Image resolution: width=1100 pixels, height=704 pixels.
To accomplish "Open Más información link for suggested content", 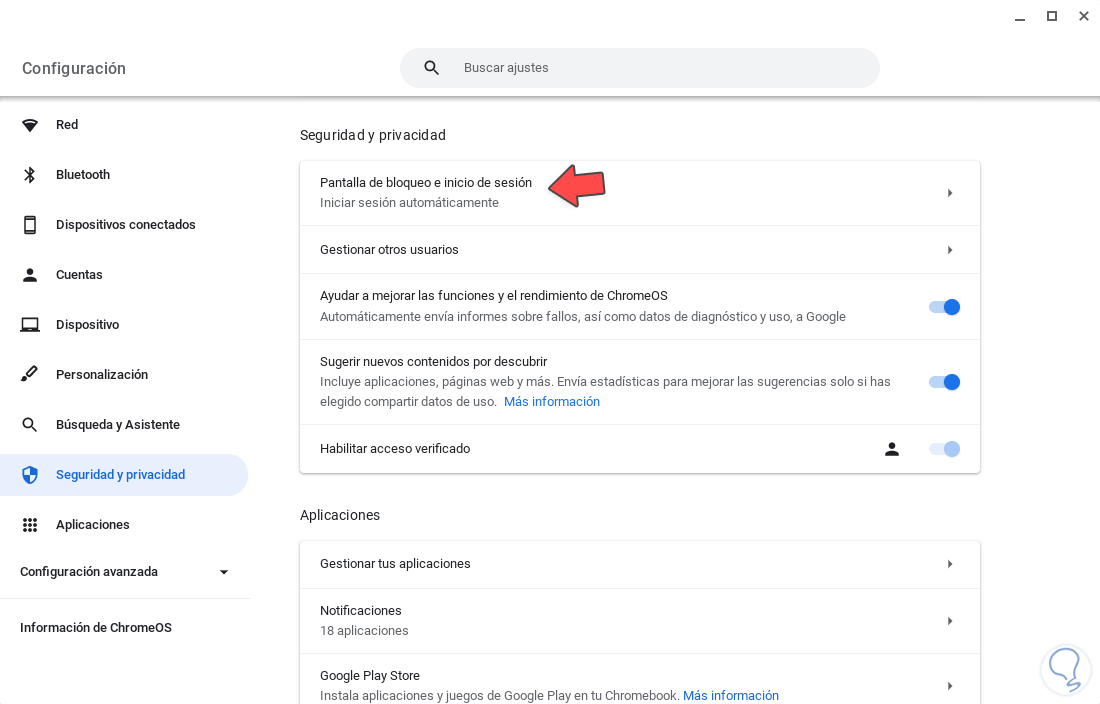I will click(x=552, y=402).
